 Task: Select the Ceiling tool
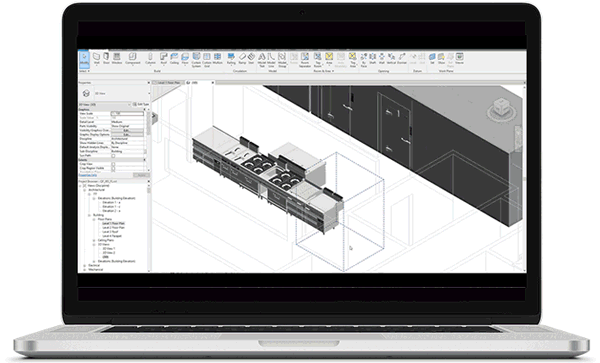click(174, 58)
